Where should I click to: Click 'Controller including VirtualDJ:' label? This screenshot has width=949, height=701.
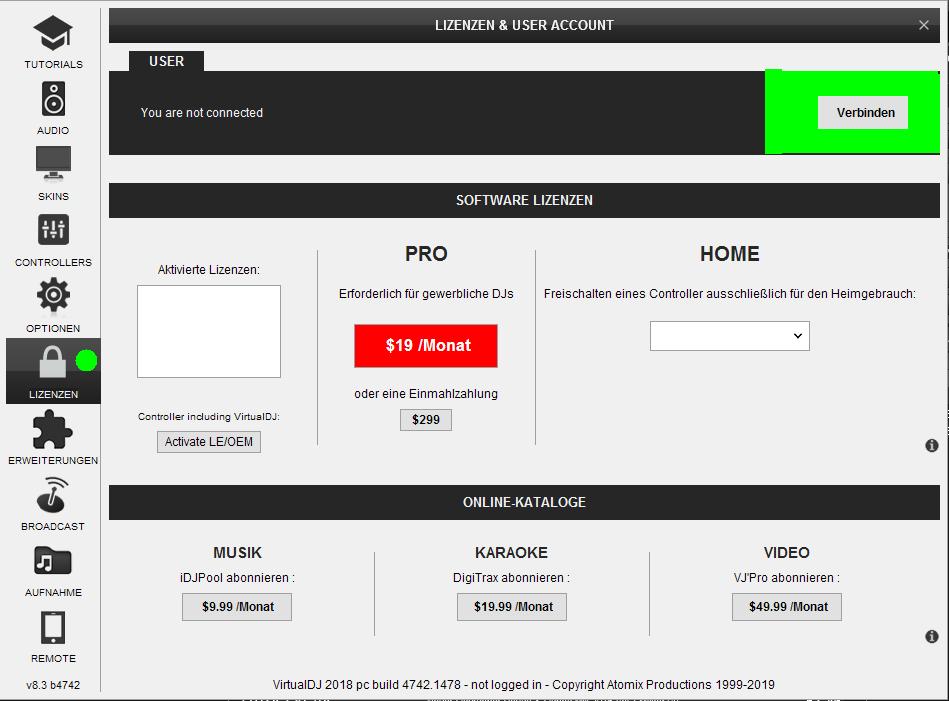pyautogui.click(x=209, y=416)
